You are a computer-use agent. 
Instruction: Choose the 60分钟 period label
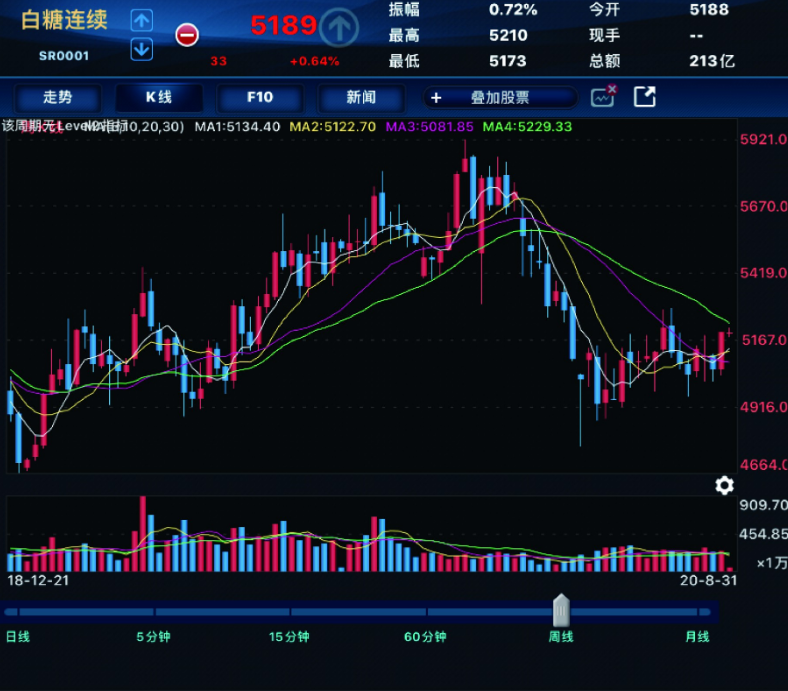click(x=425, y=637)
